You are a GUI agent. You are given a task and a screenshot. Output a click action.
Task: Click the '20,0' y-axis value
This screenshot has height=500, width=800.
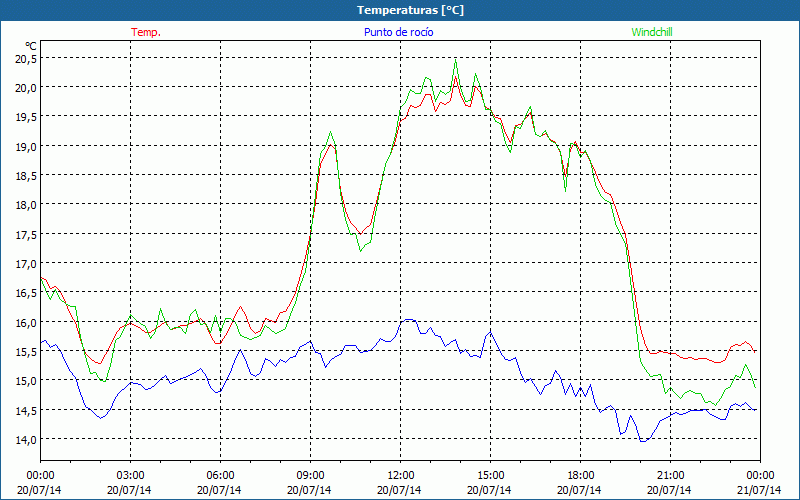click(26, 88)
